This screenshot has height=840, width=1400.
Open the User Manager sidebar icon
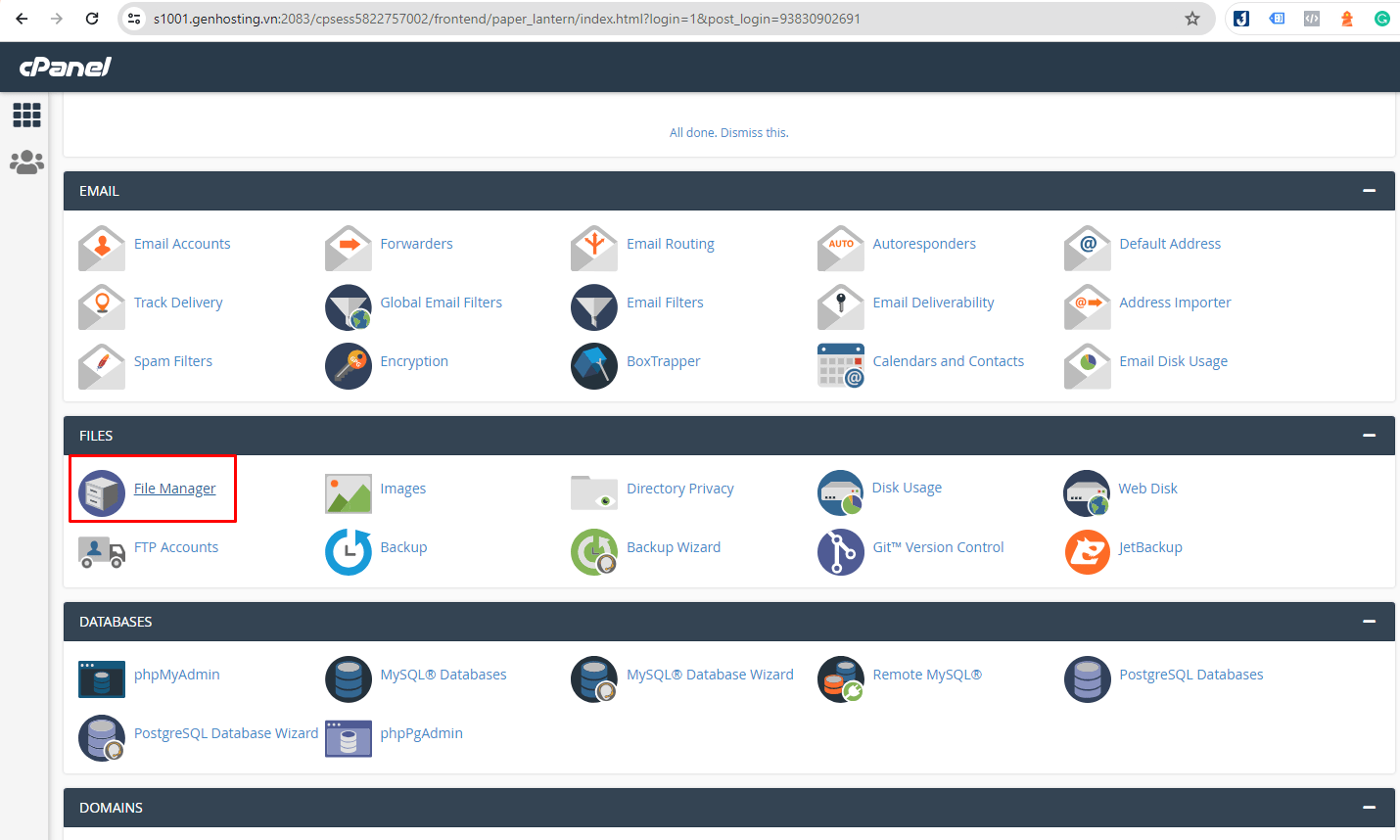pos(26,163)
